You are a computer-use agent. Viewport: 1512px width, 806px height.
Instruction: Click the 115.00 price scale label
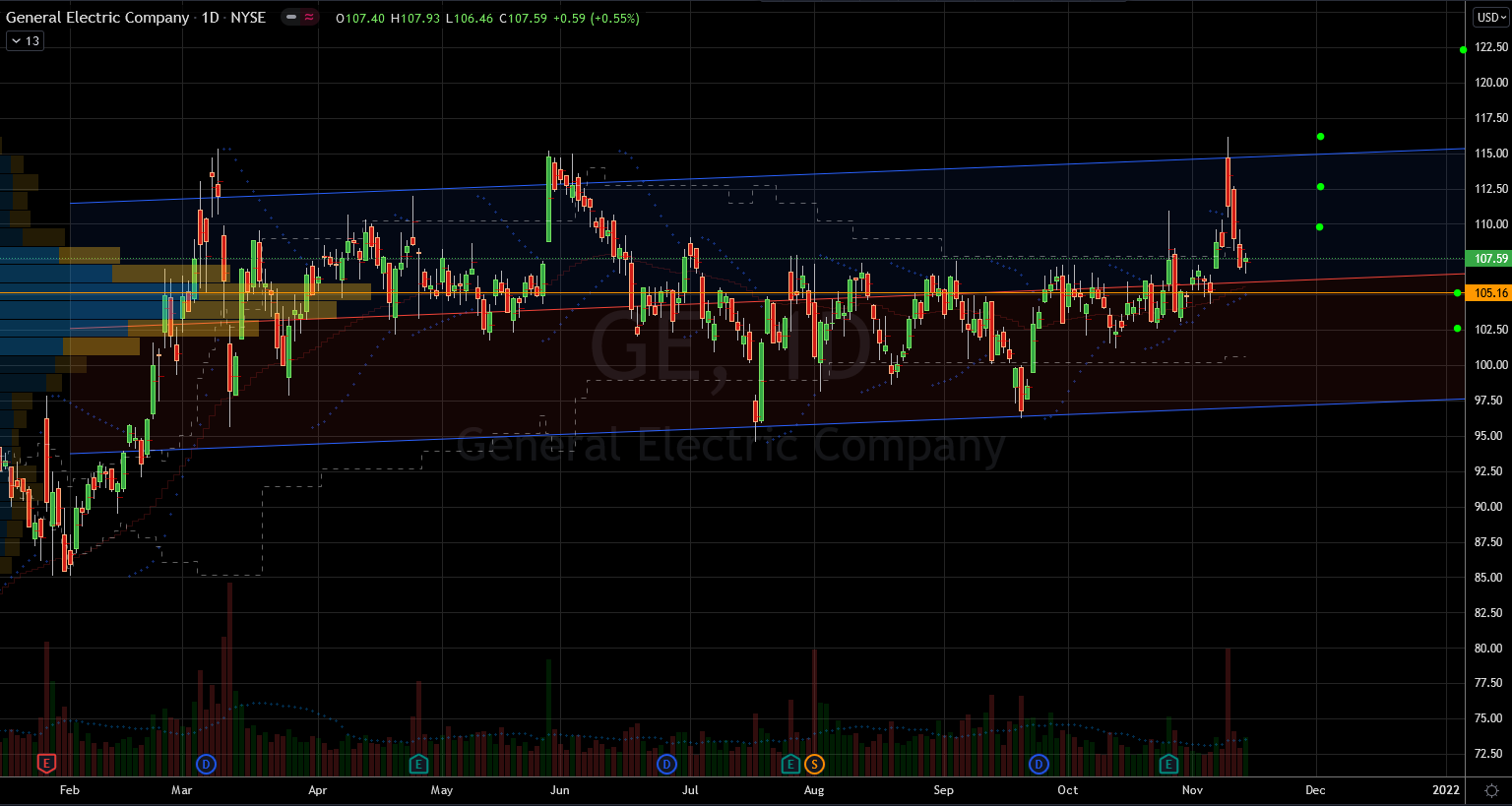coord(1491,154)
